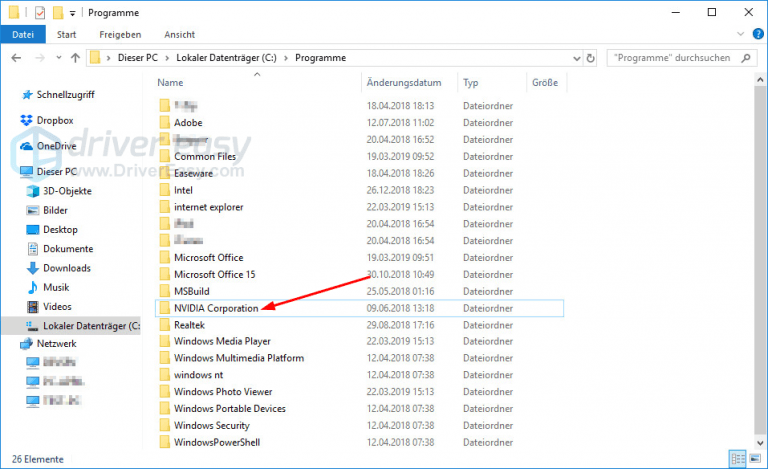Select the Windows Media Player folder
768x469 pixels.
point(222,341)
